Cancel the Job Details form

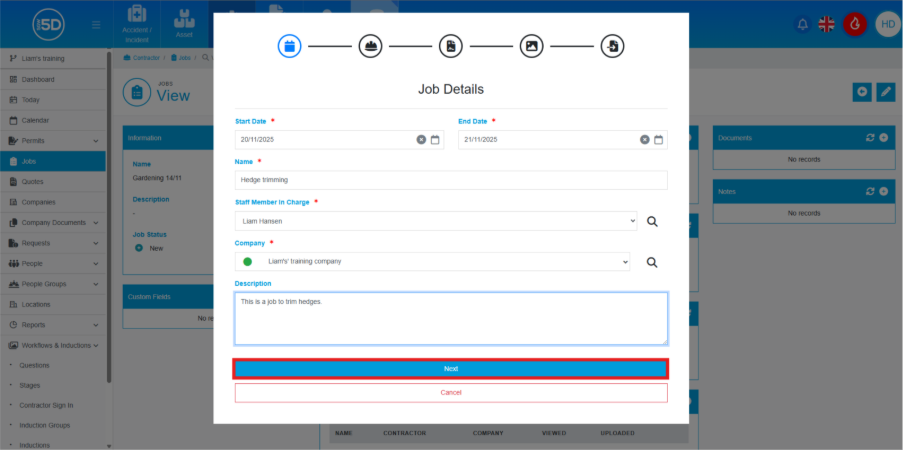click(x=451, y=392)
